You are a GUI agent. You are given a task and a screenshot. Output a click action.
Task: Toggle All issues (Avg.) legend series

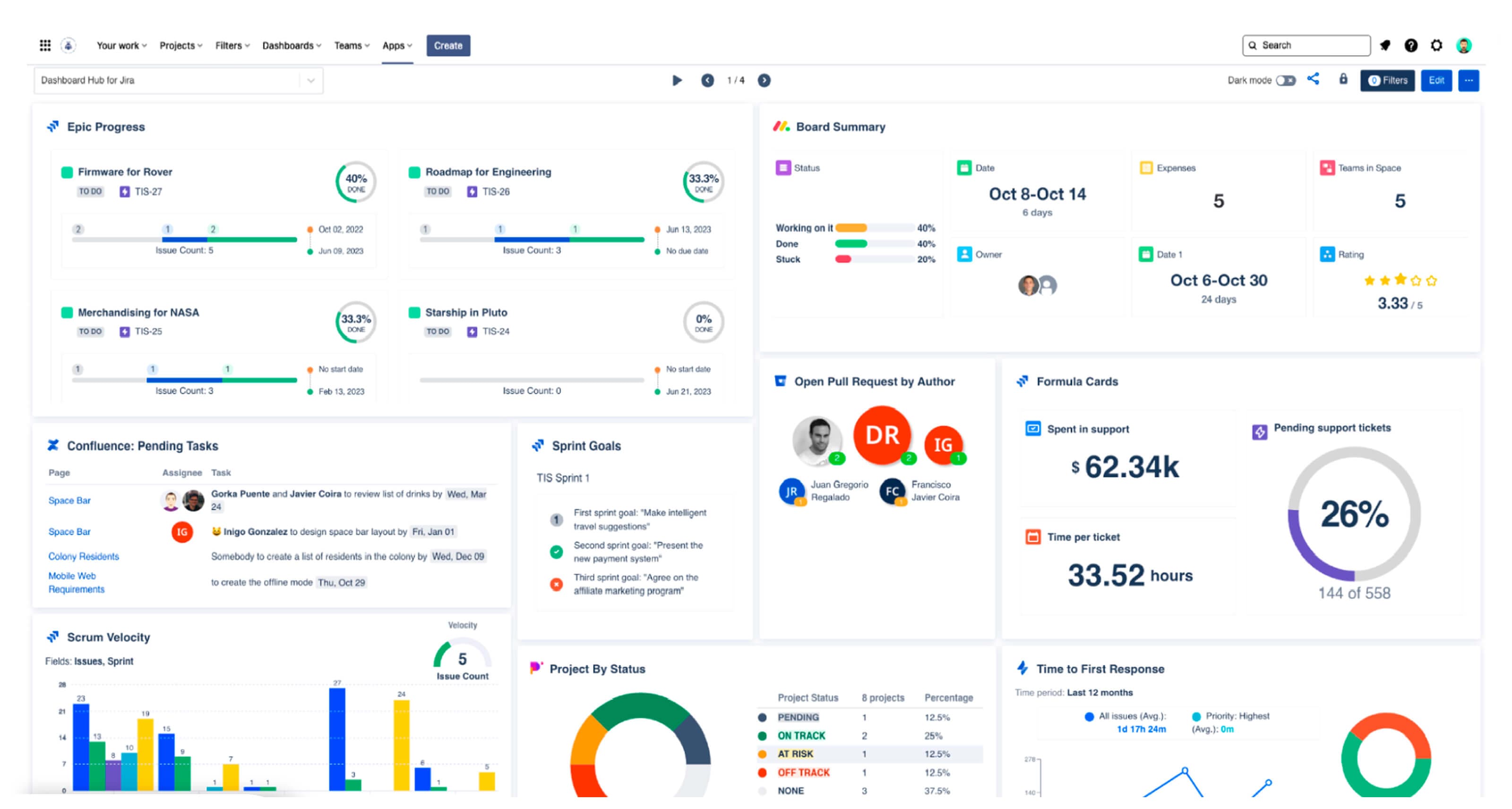point(1125,722)
